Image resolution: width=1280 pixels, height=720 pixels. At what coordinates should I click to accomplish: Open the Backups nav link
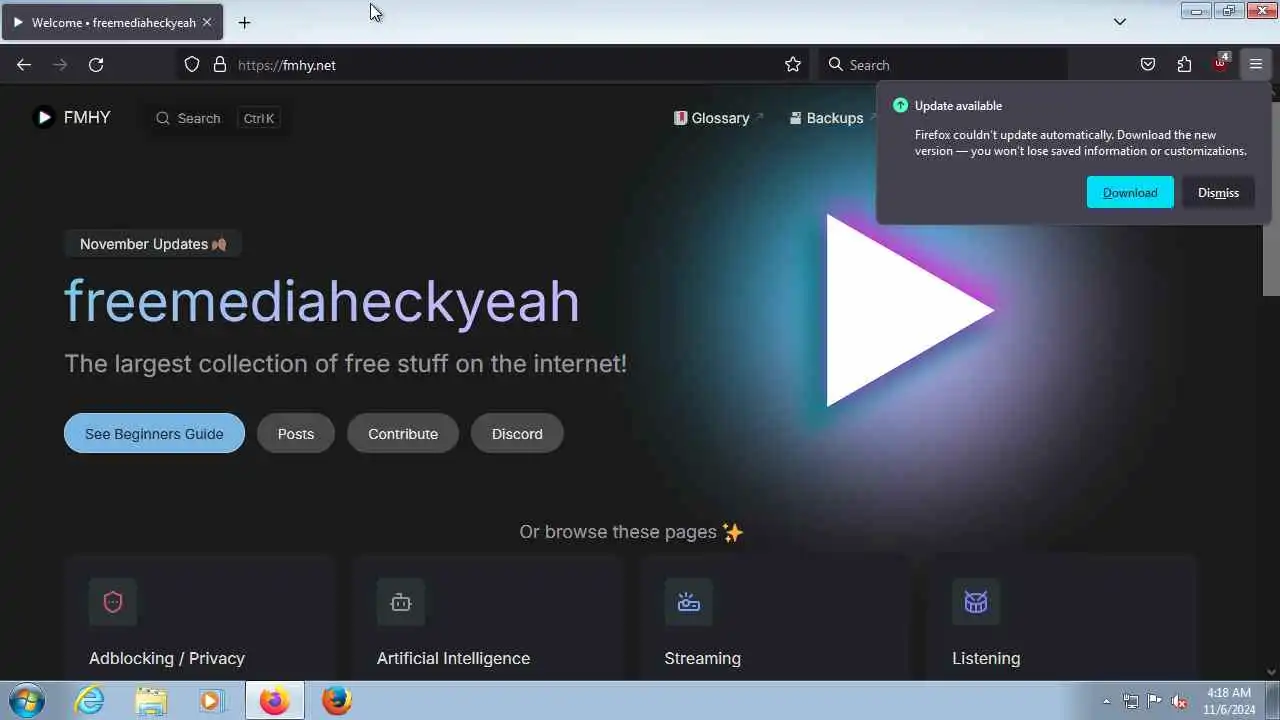click(832, 118)
